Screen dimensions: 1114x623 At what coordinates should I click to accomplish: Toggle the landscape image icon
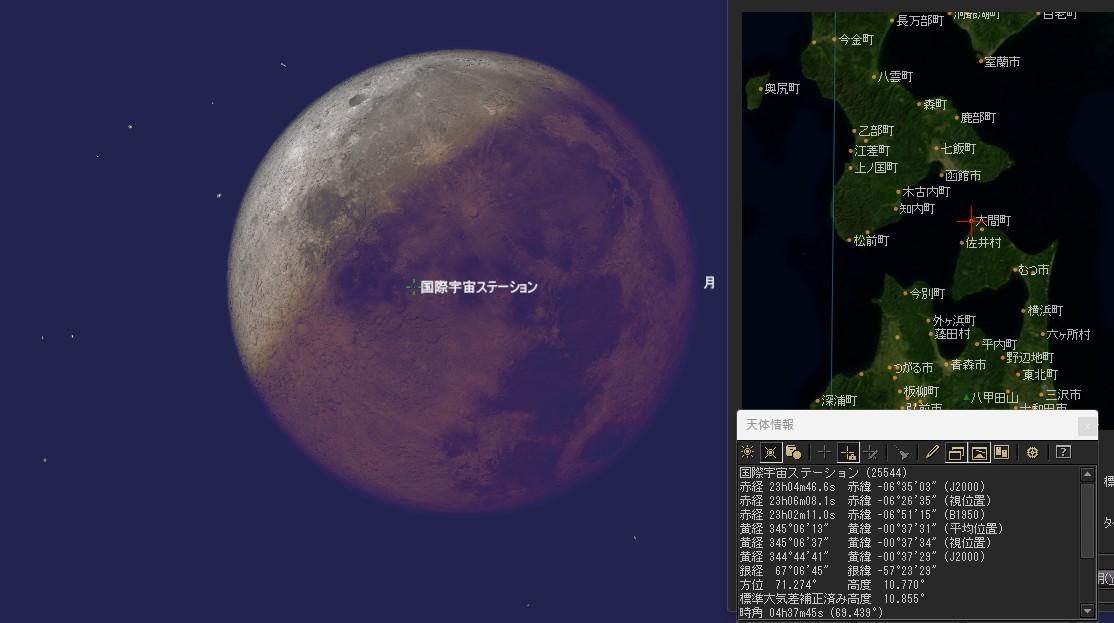tap(979, 452)
